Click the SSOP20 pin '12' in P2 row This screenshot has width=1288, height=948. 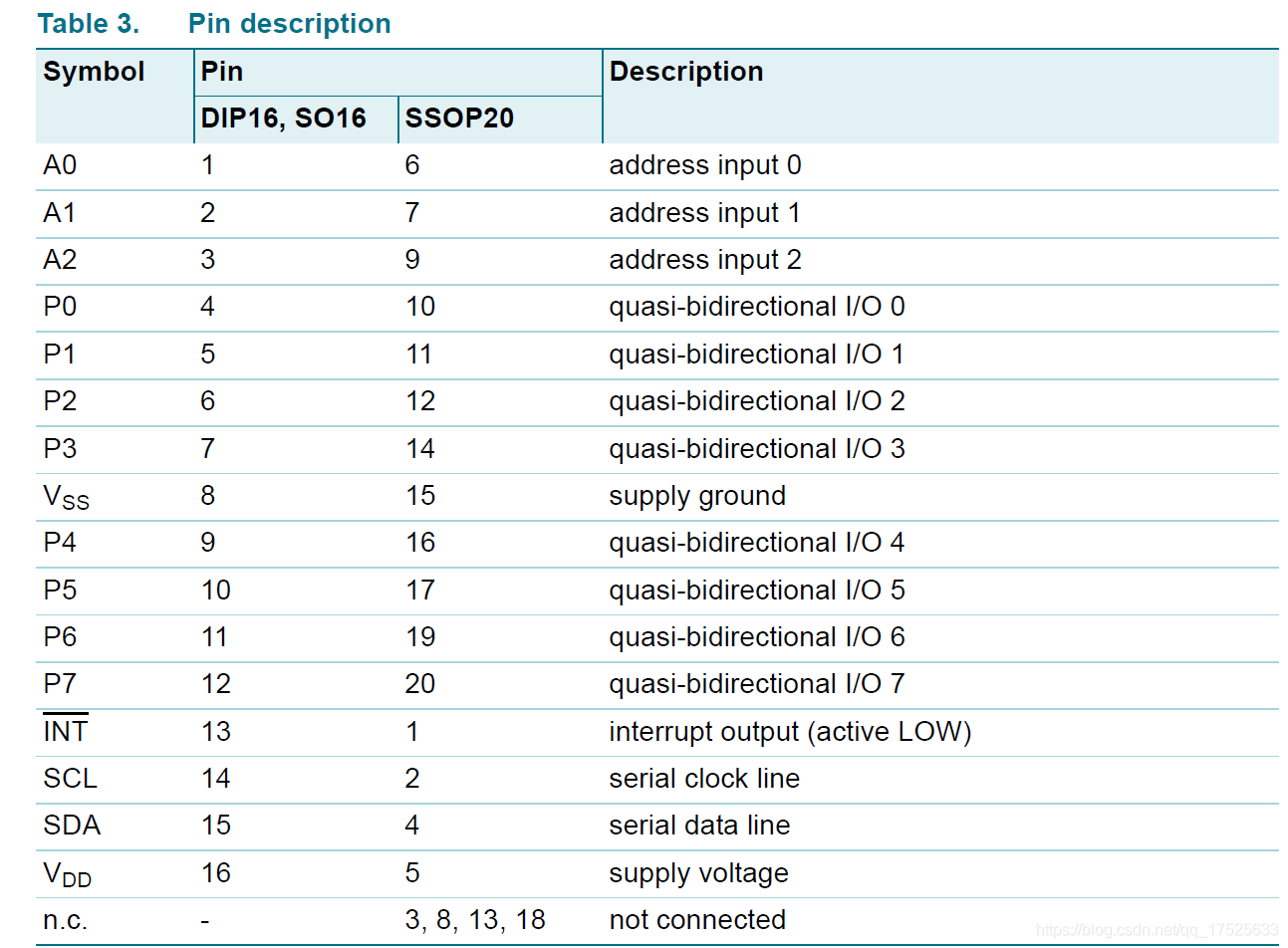pos(420,401)
